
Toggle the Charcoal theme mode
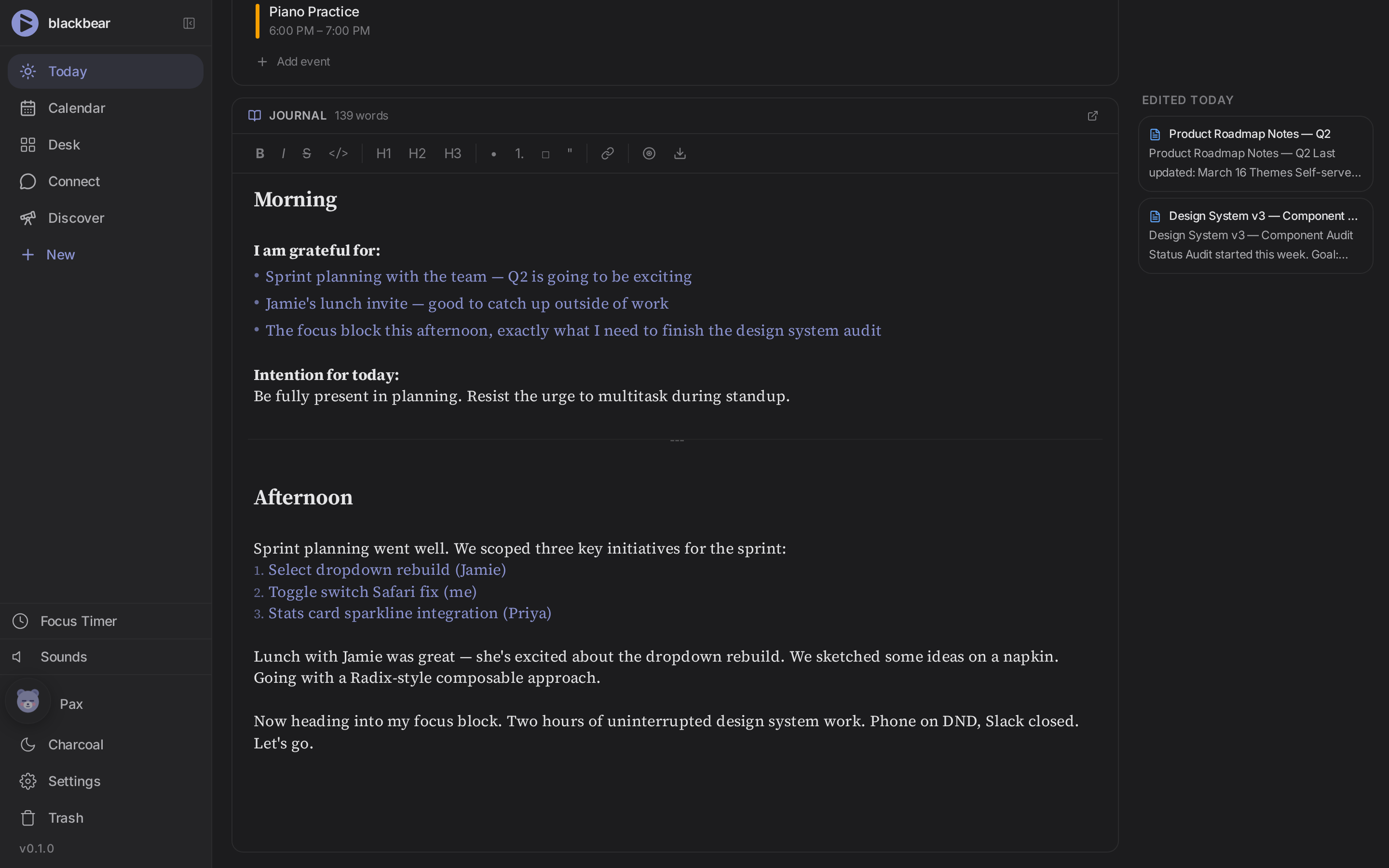tap(75, 745)
